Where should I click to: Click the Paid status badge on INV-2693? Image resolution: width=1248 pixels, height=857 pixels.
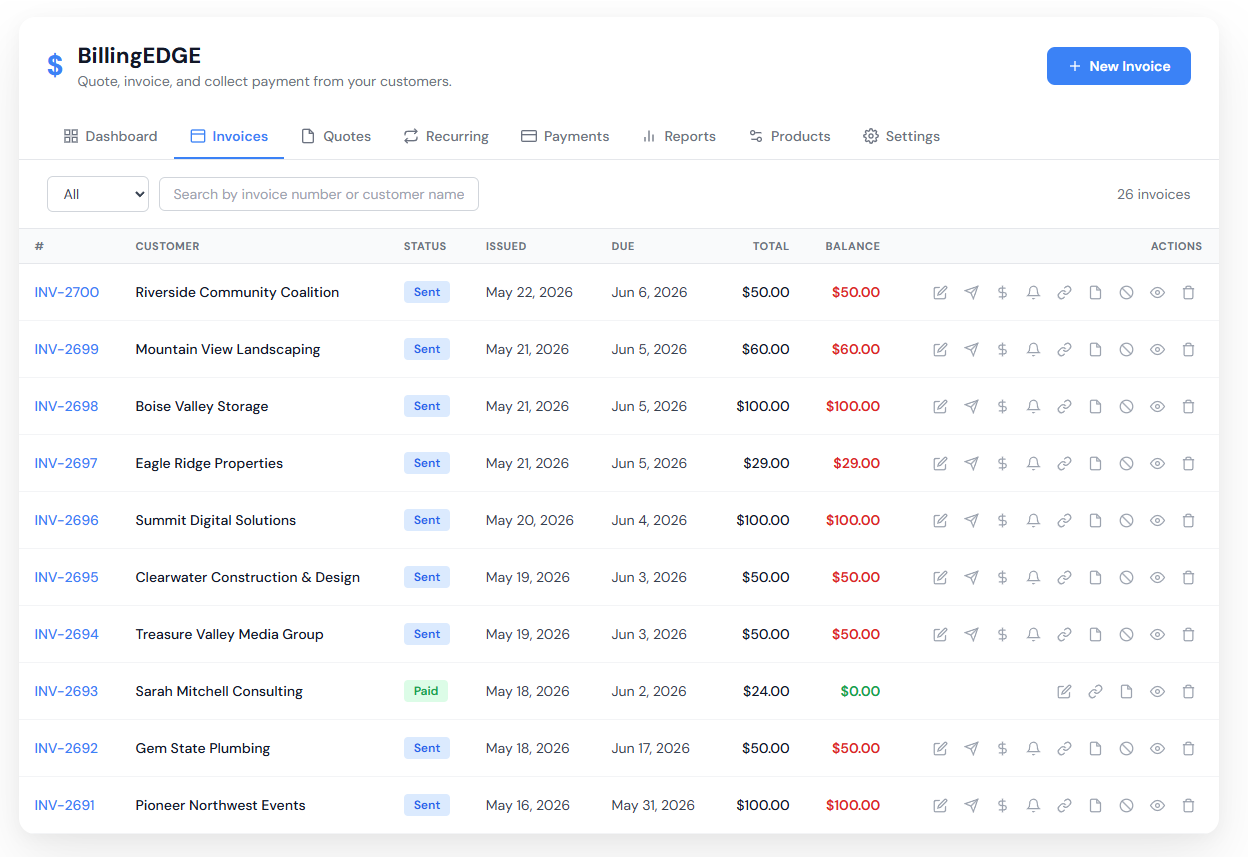pyautogui.click(x=426, y=691)
